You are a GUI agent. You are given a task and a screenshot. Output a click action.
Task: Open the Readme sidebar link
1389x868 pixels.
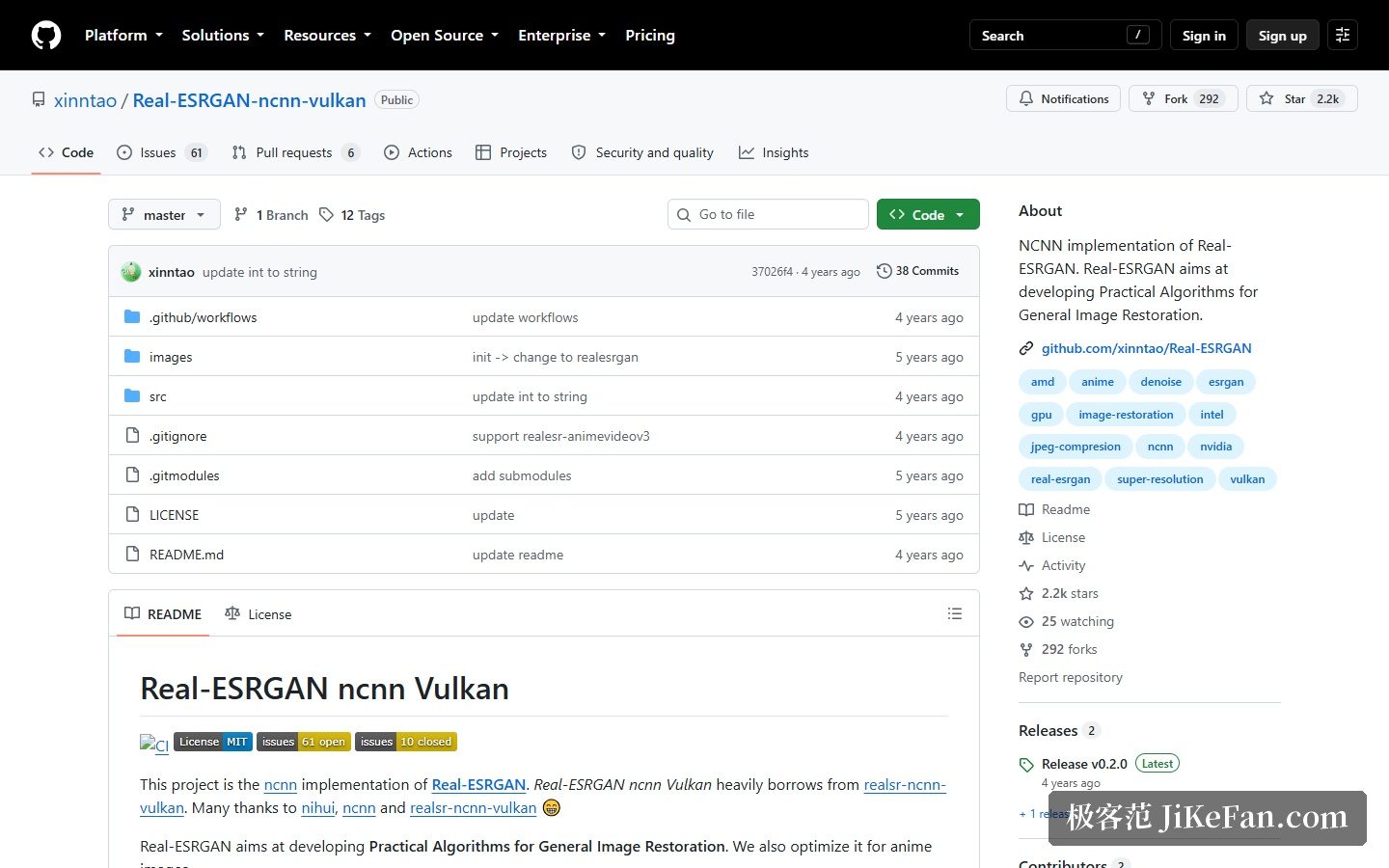[1054, 510]
